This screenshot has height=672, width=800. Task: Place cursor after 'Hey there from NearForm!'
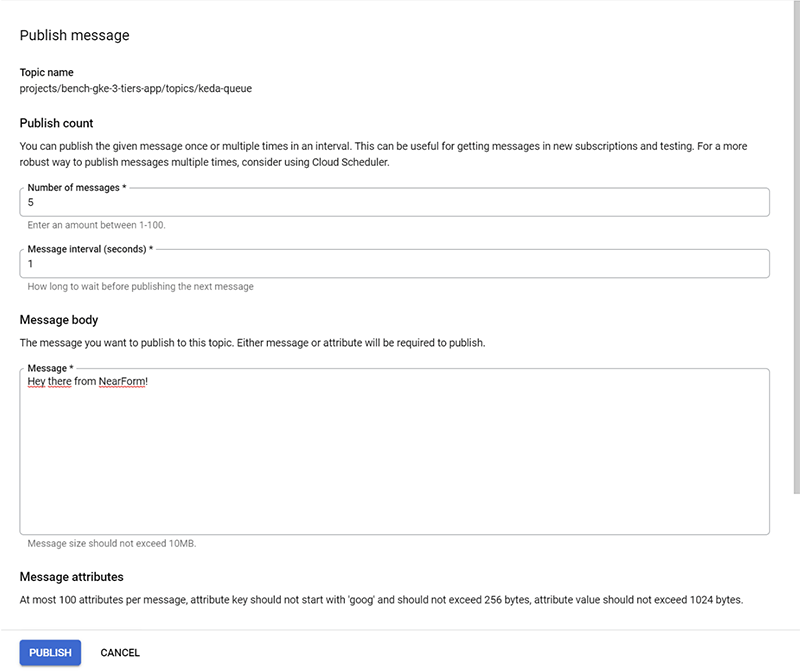[x=149, y=382]
